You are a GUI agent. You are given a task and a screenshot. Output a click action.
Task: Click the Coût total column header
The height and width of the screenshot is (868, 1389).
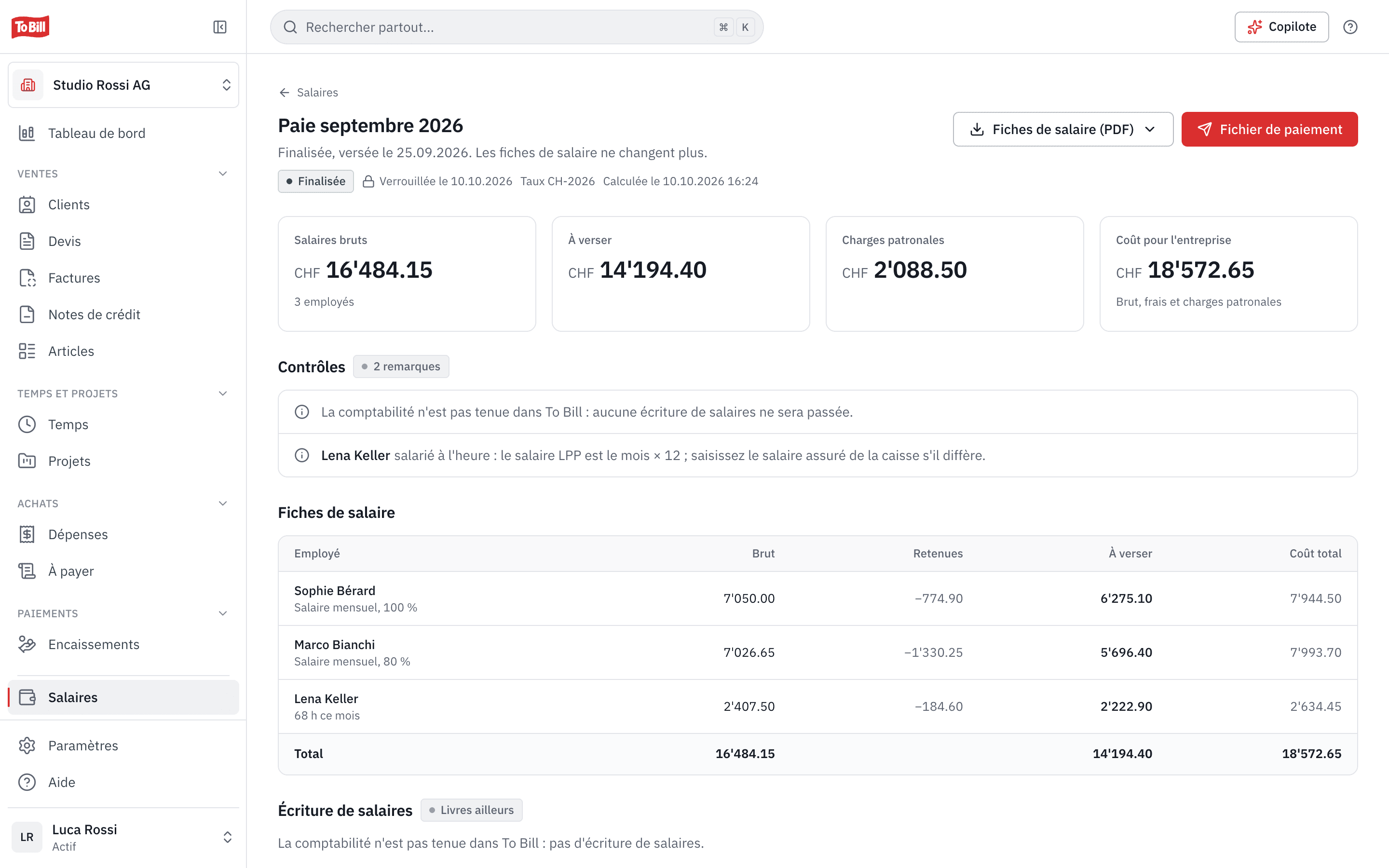[x=1316, y=554]
